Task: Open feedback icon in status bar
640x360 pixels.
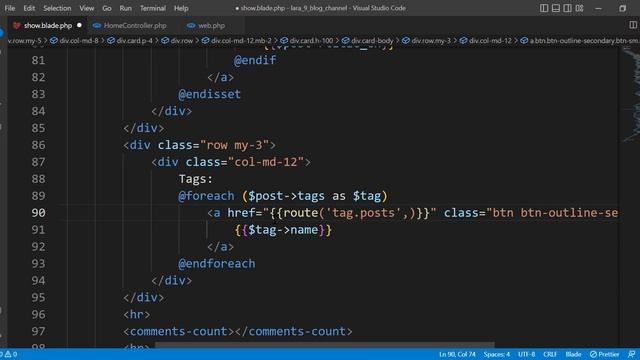Action: (631, 354)
